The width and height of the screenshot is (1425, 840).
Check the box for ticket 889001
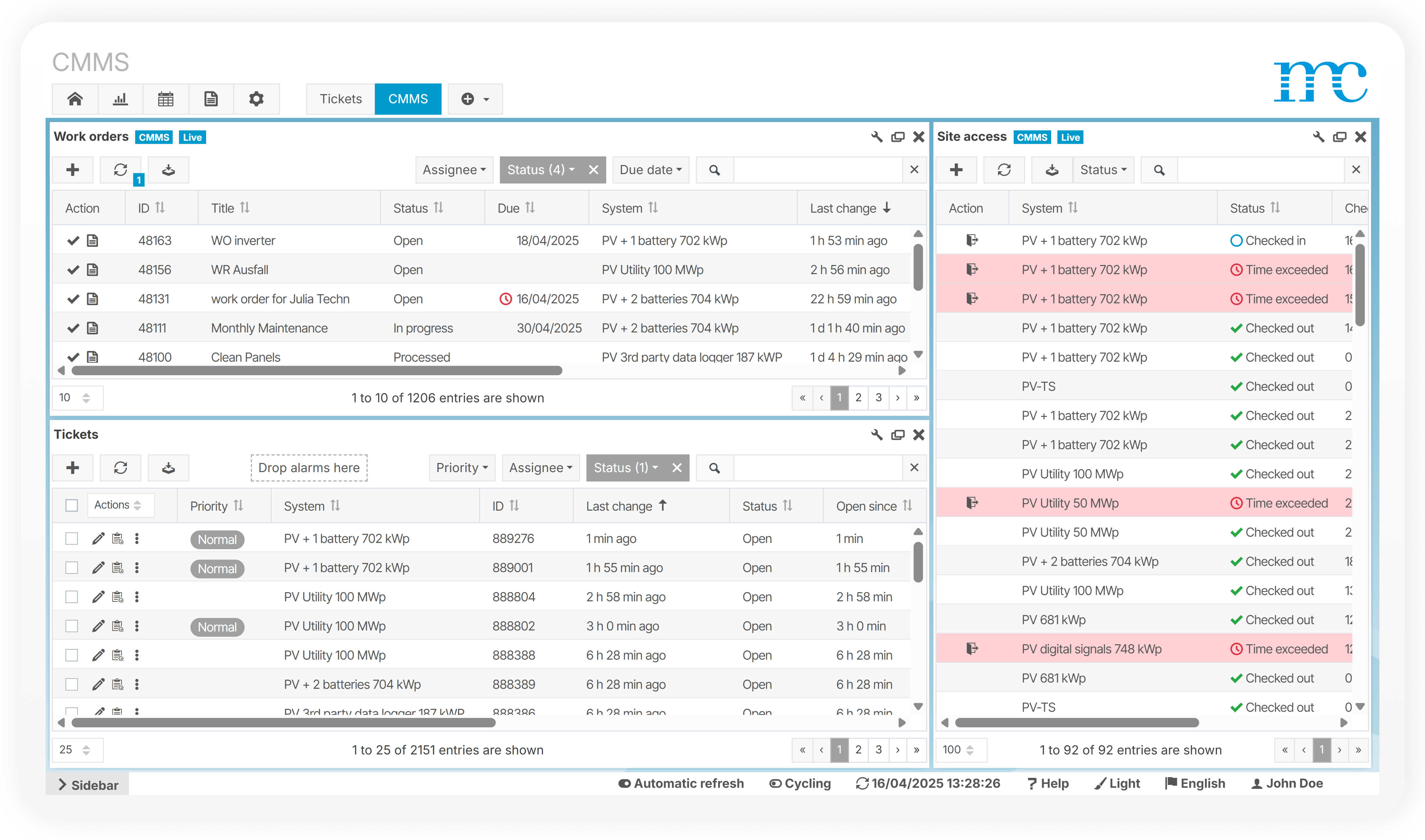click(71, 568)
